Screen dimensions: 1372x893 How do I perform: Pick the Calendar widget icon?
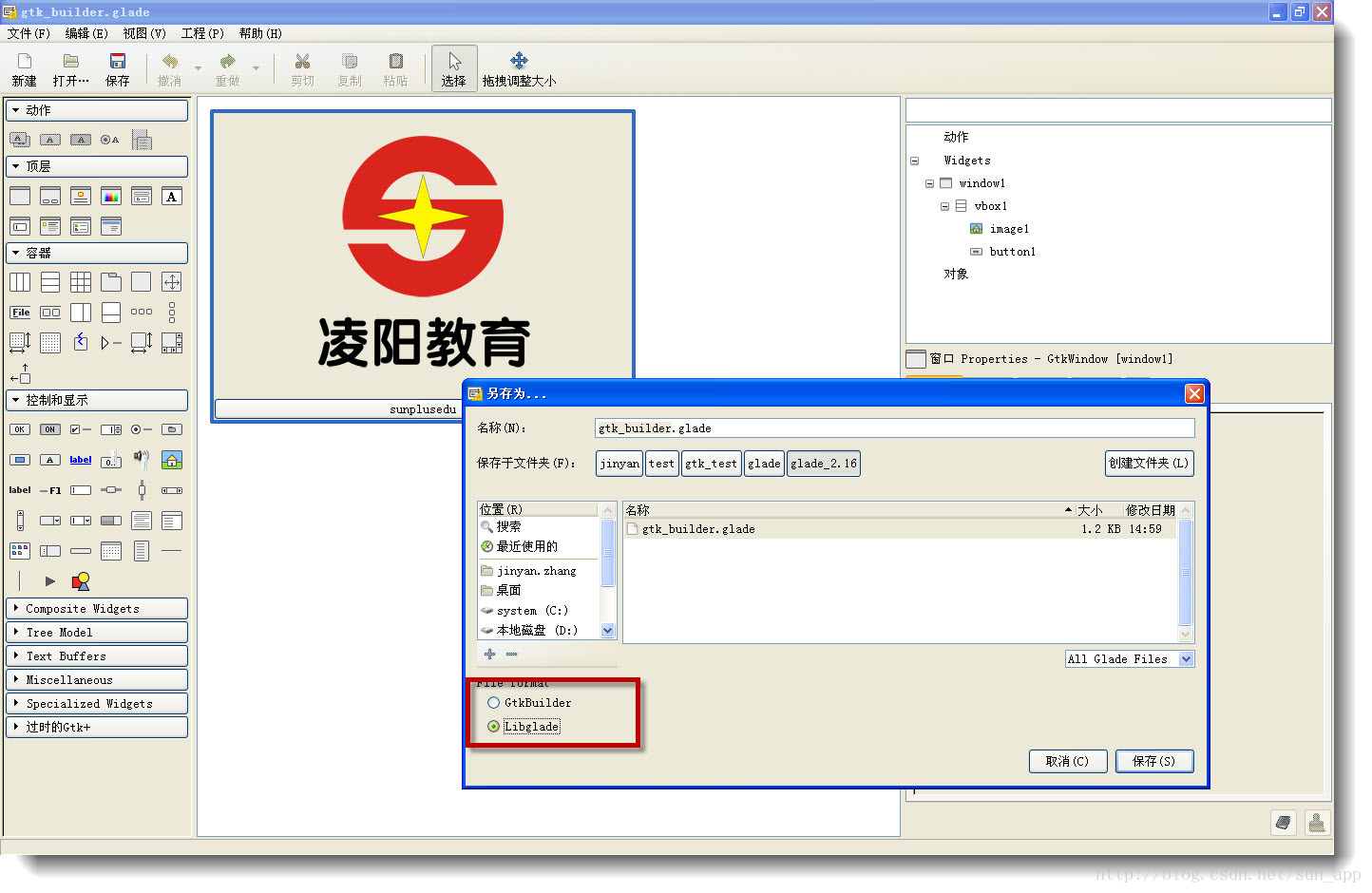click(x=111, y=551)
